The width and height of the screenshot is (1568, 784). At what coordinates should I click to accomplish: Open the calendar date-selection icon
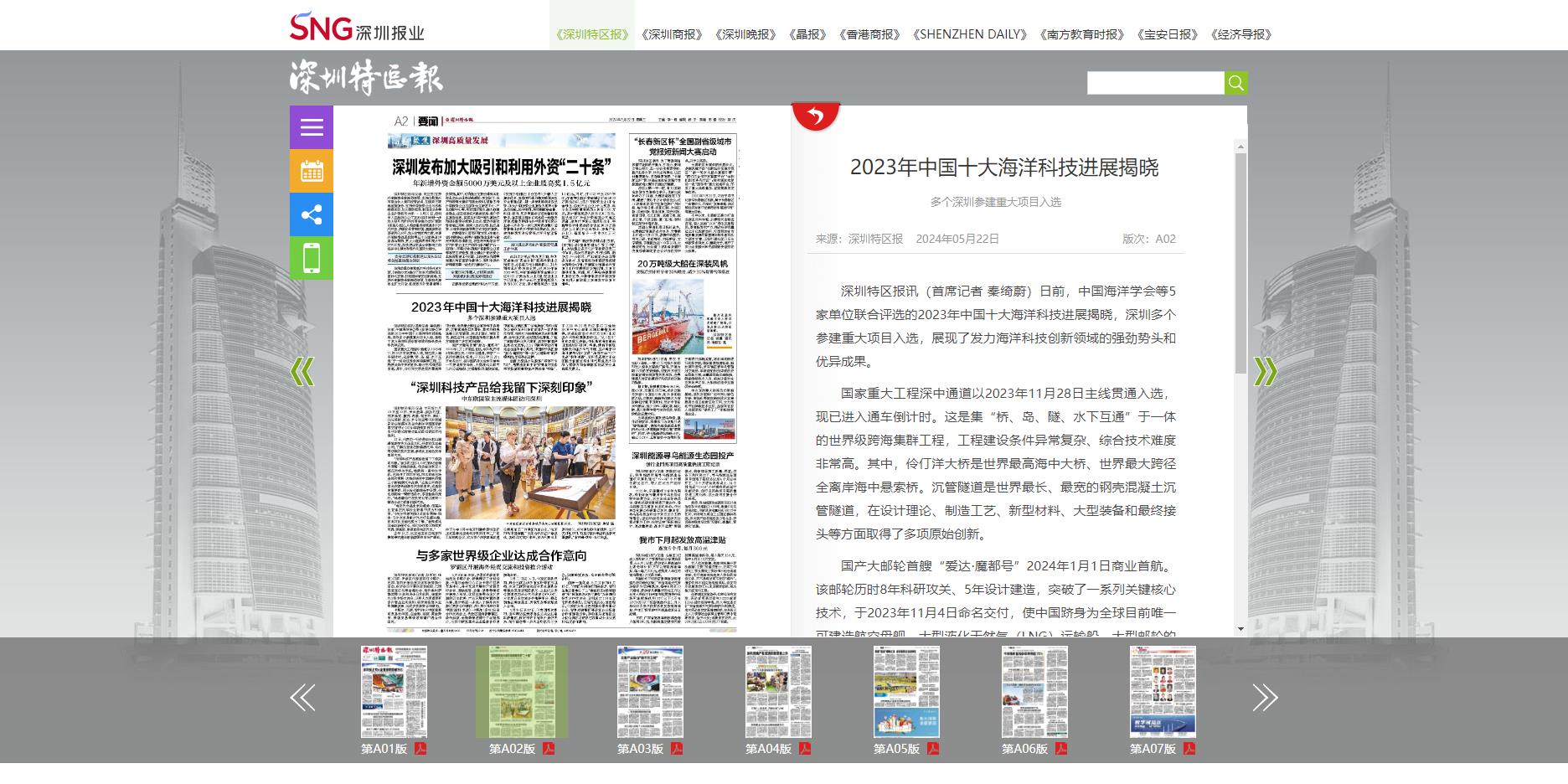point(311,171)
